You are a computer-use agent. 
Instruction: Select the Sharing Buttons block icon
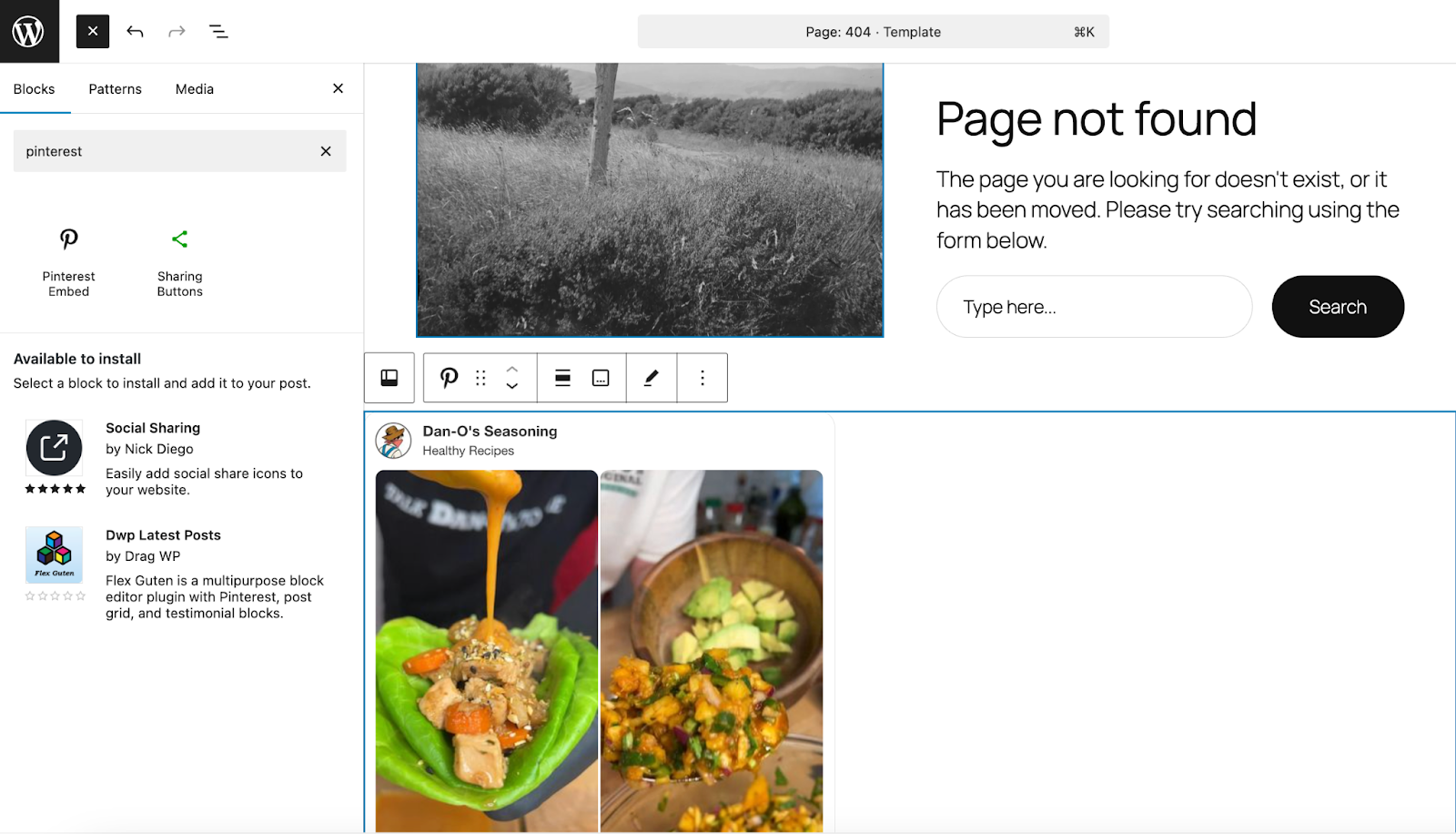coord(179,239)
